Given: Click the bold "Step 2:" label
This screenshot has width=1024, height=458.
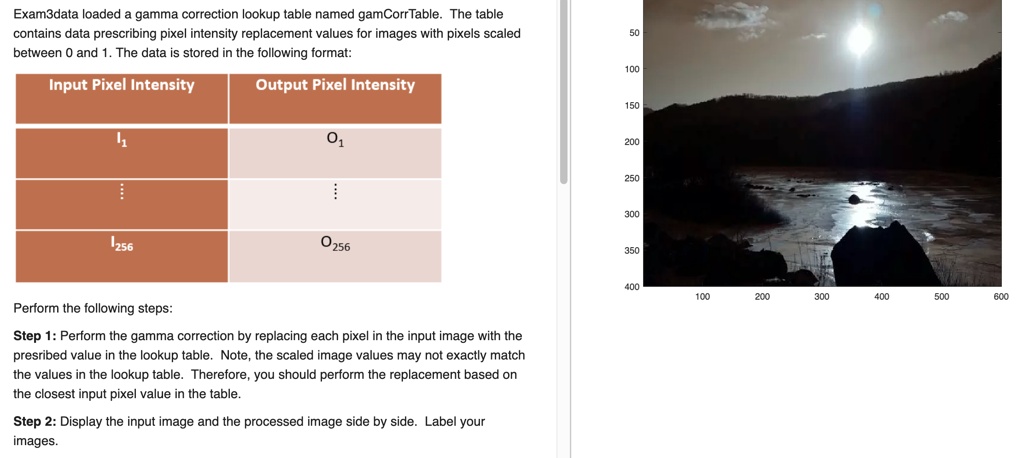Looking at the screenshot, I should [x=35, y=422].
